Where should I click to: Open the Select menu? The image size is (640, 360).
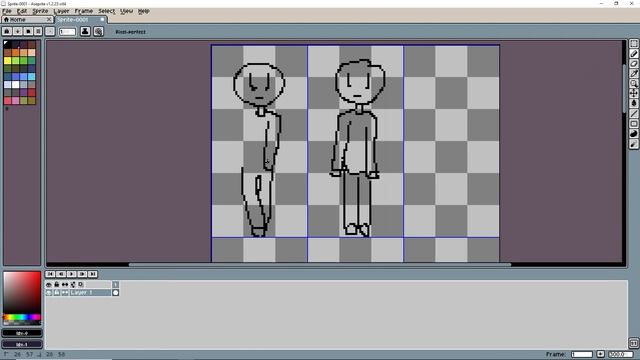(107, 11)
